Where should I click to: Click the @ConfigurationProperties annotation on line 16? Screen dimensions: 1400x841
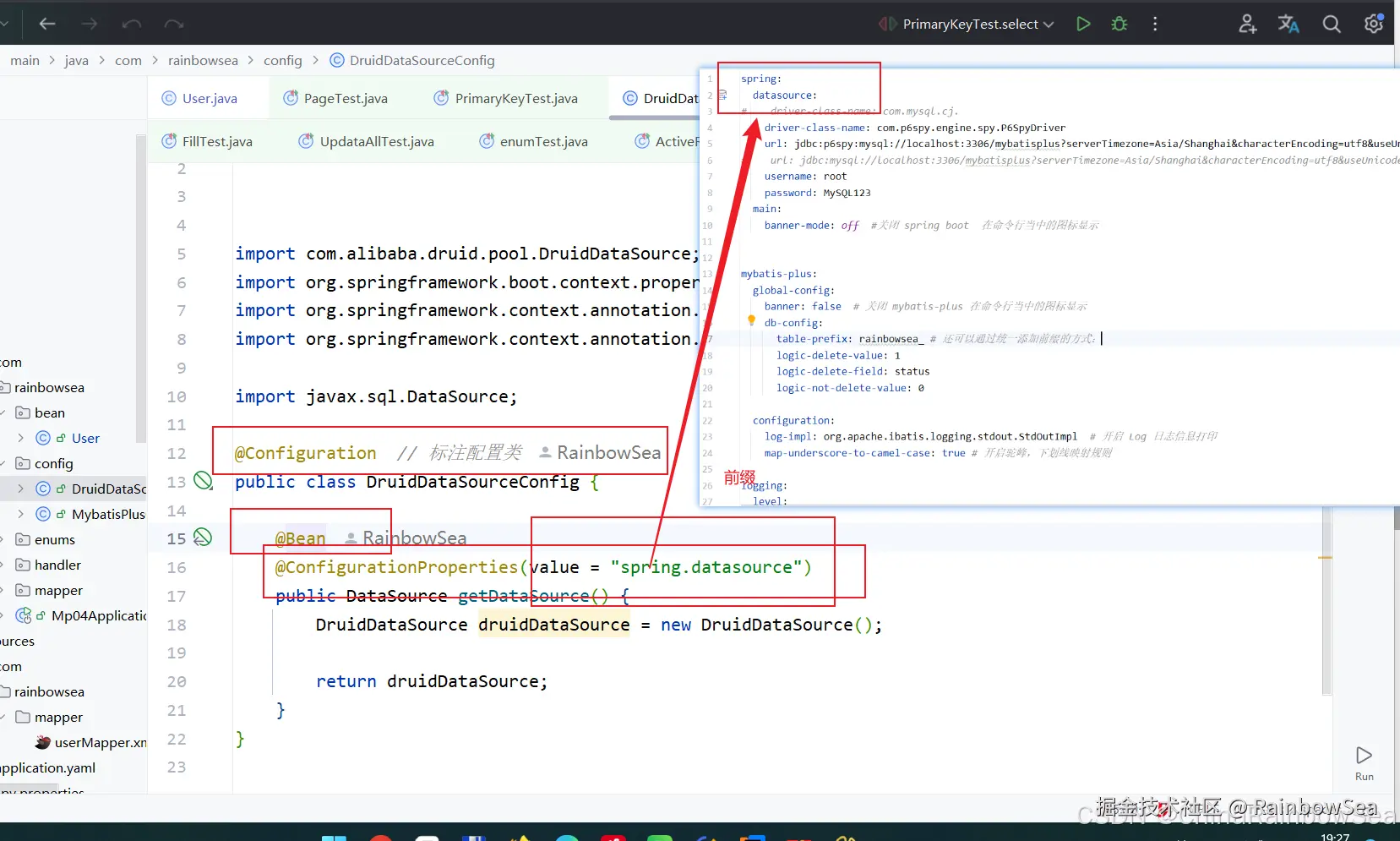(x=396, y=567)
